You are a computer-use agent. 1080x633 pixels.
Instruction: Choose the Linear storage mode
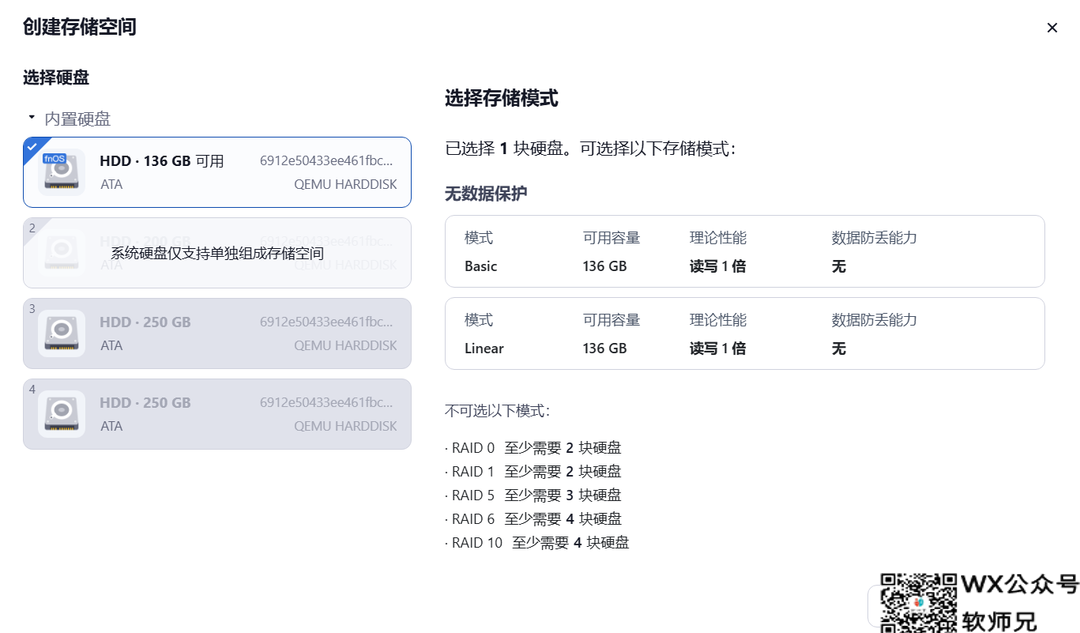pyautogui.click(x=744, y=334)
